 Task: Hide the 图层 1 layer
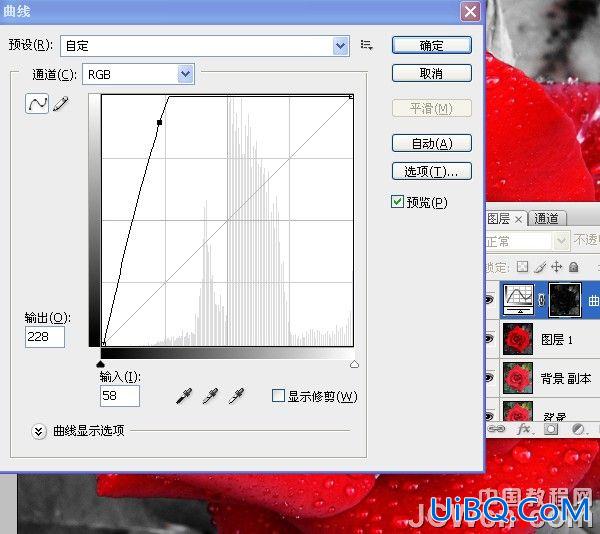489,339
